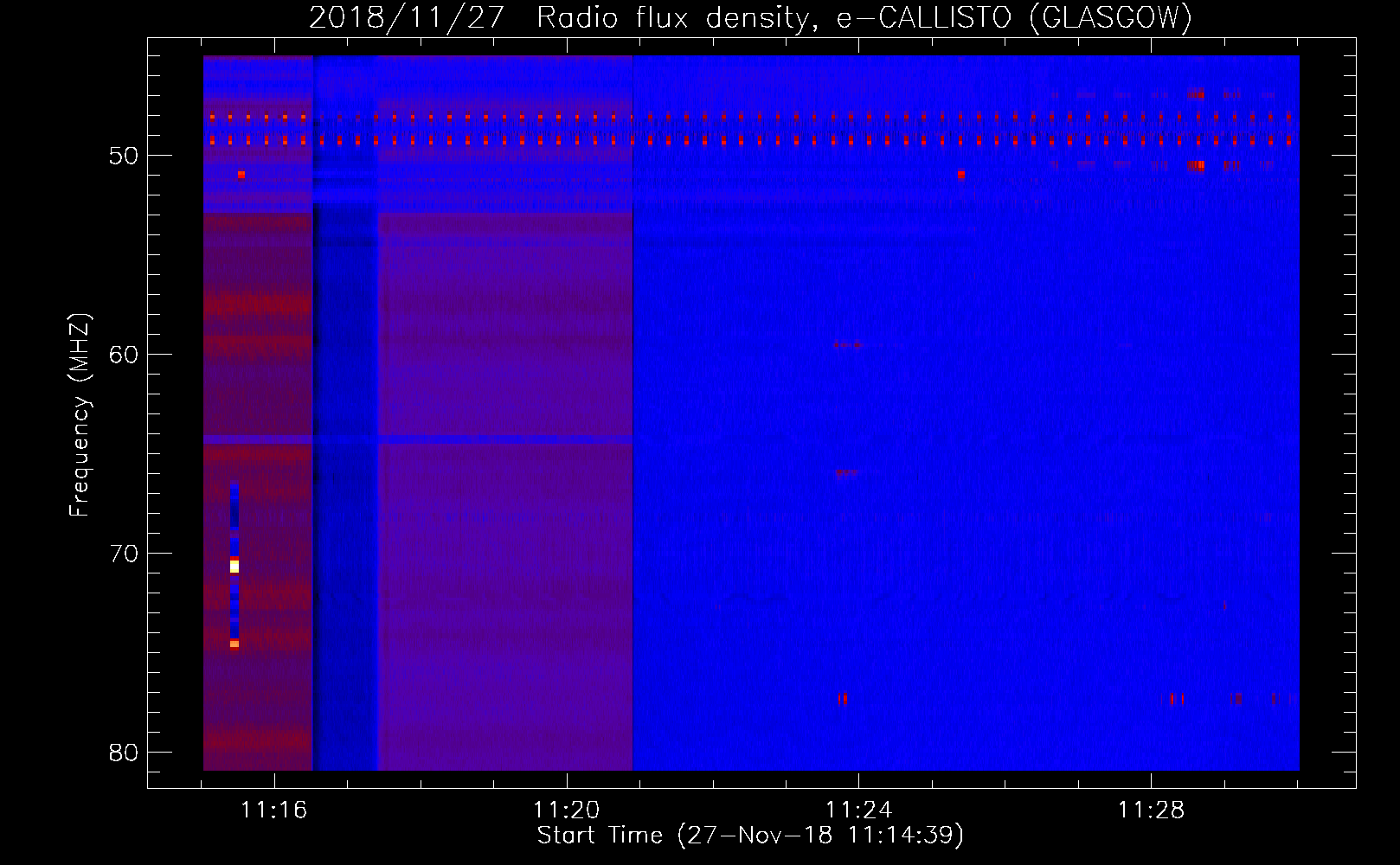Click the "Start Time (27-Nov-18 11:14:39)" label

750,836
